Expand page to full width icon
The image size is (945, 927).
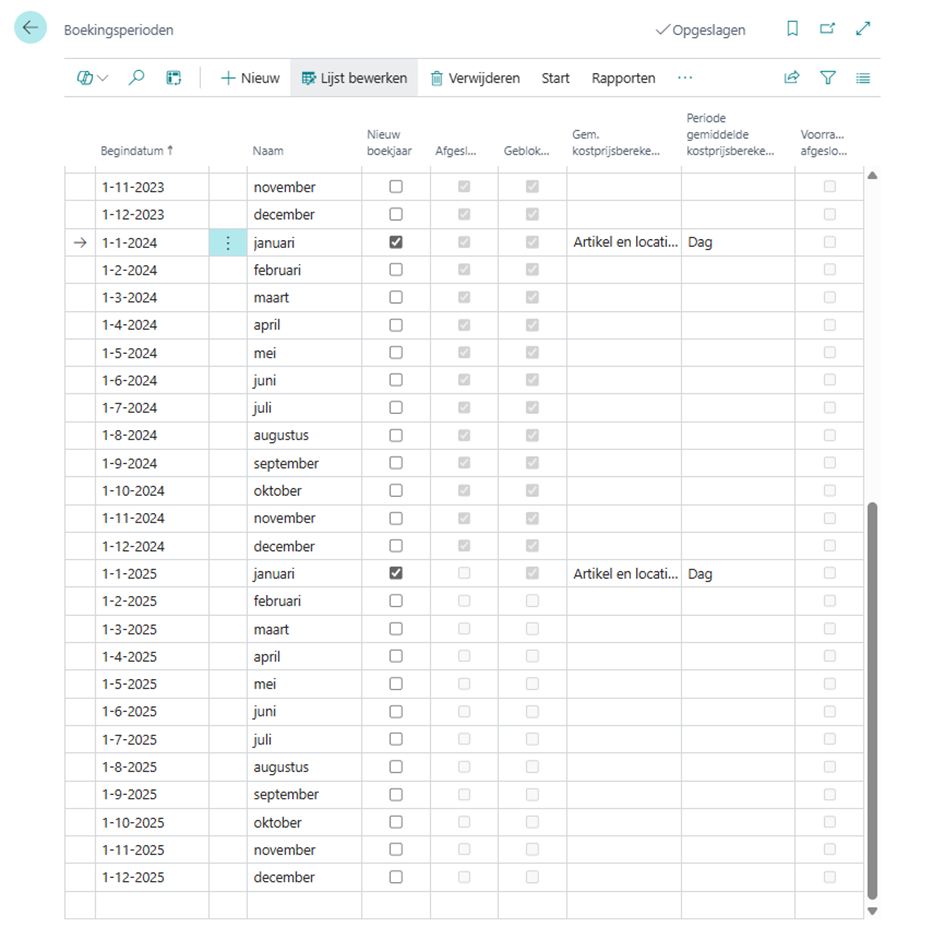point(863,29)
